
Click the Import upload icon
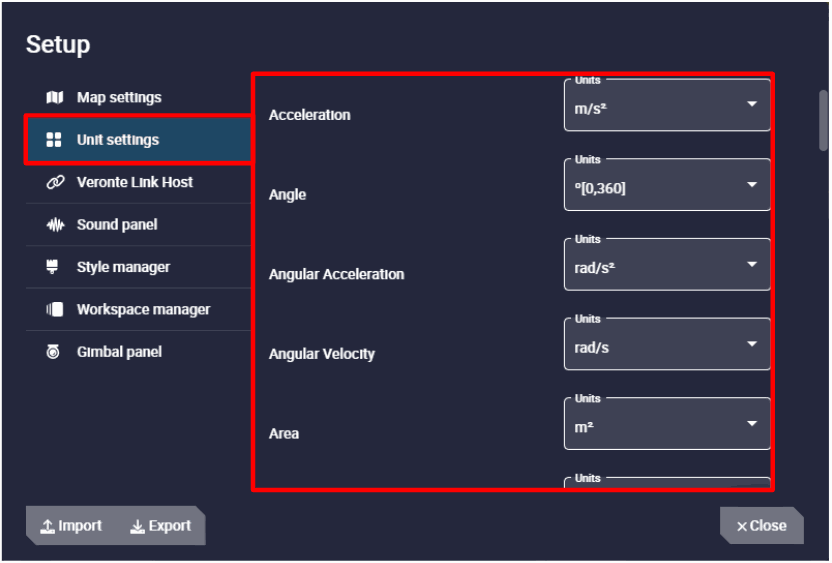(47, 527)
